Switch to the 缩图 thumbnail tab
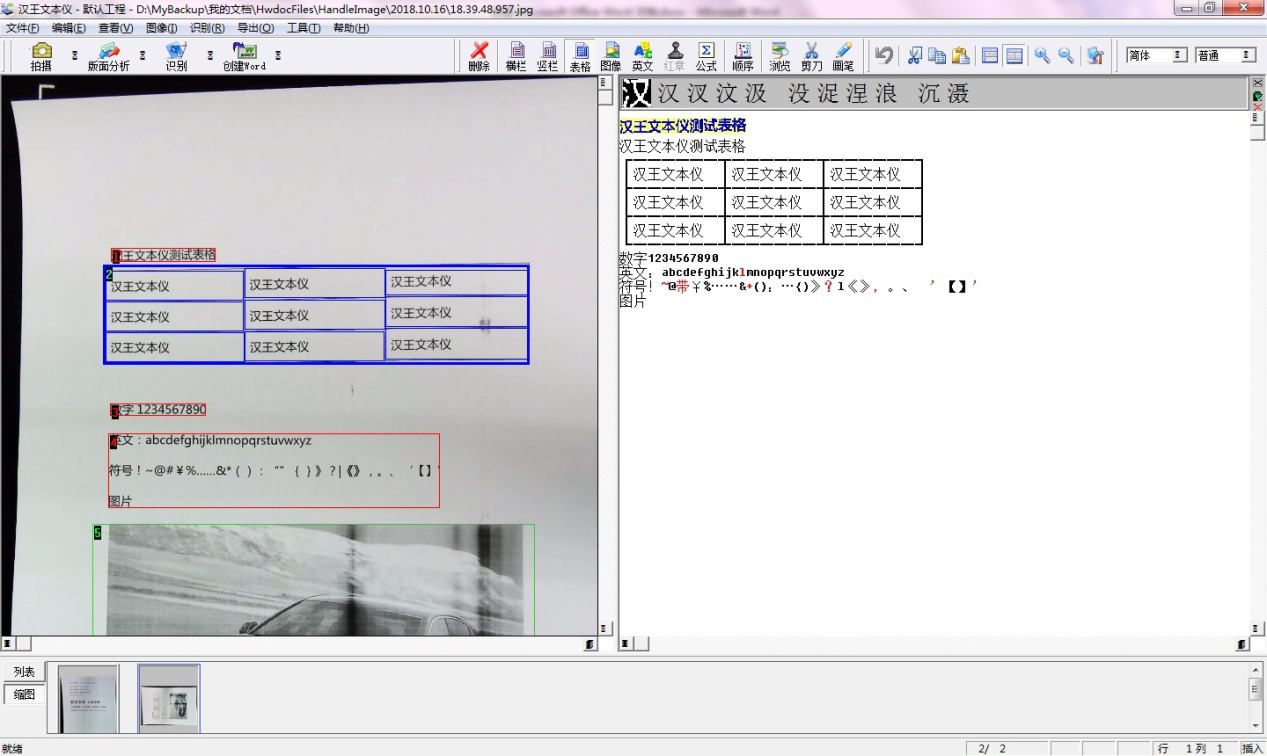Image resolution: width=1267 pixels, height=756 pixels. (24, 694)
